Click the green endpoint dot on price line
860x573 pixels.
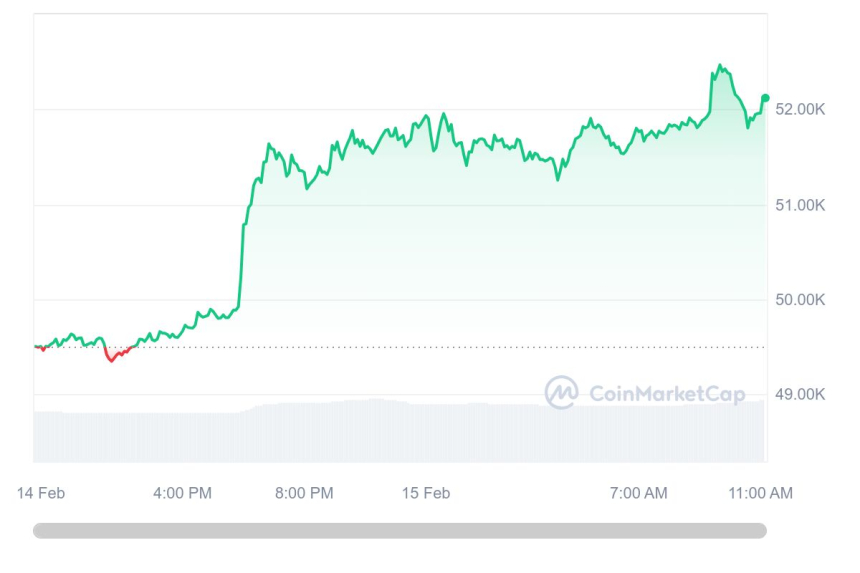click(x=765, y=98)
